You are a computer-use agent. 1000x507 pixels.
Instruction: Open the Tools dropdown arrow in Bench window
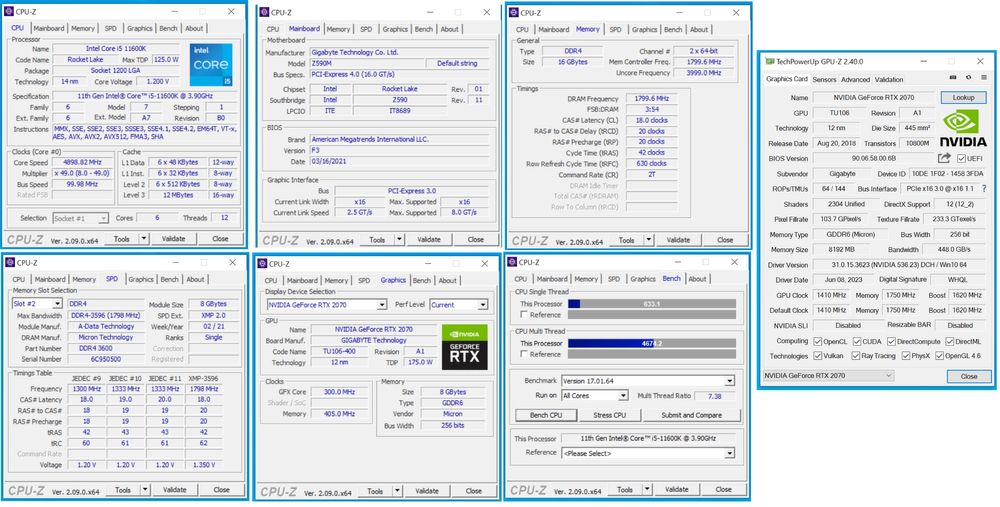point(647,490)
